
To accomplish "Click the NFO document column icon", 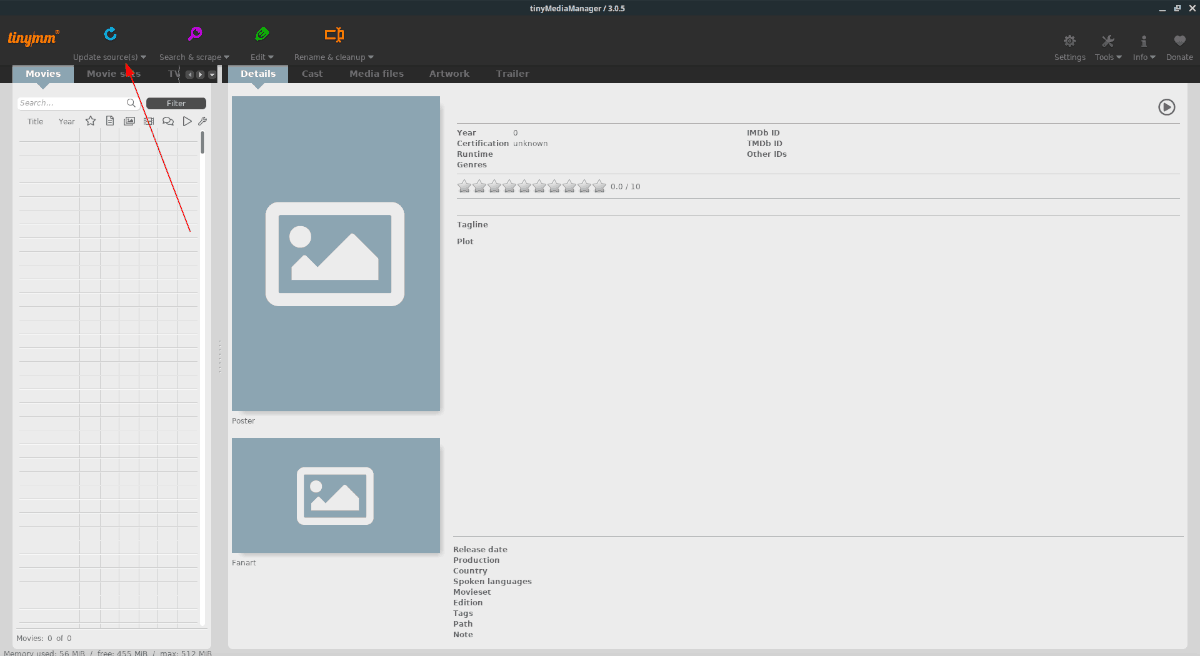I will coord(110,120).
